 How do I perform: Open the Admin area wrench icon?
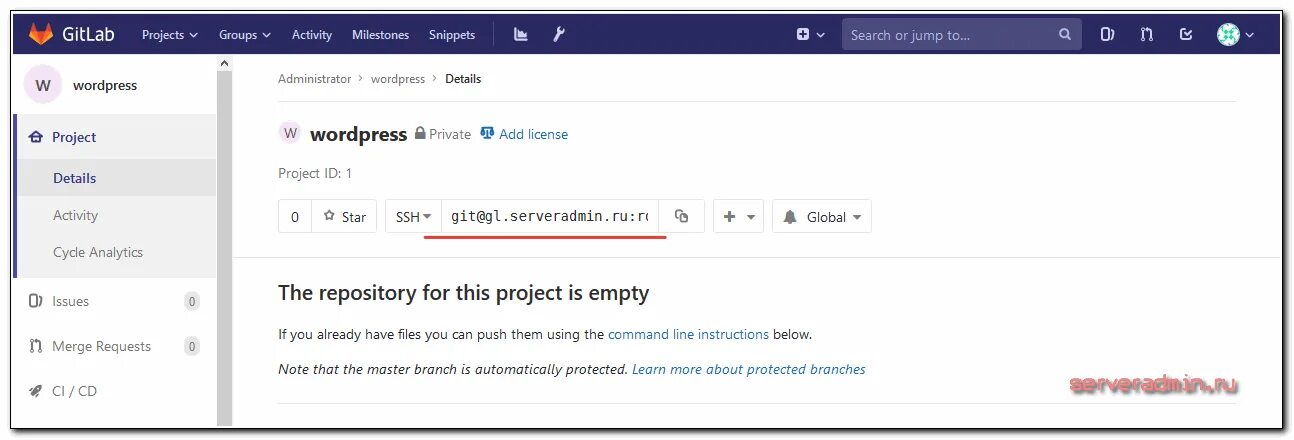coord(559,34)
